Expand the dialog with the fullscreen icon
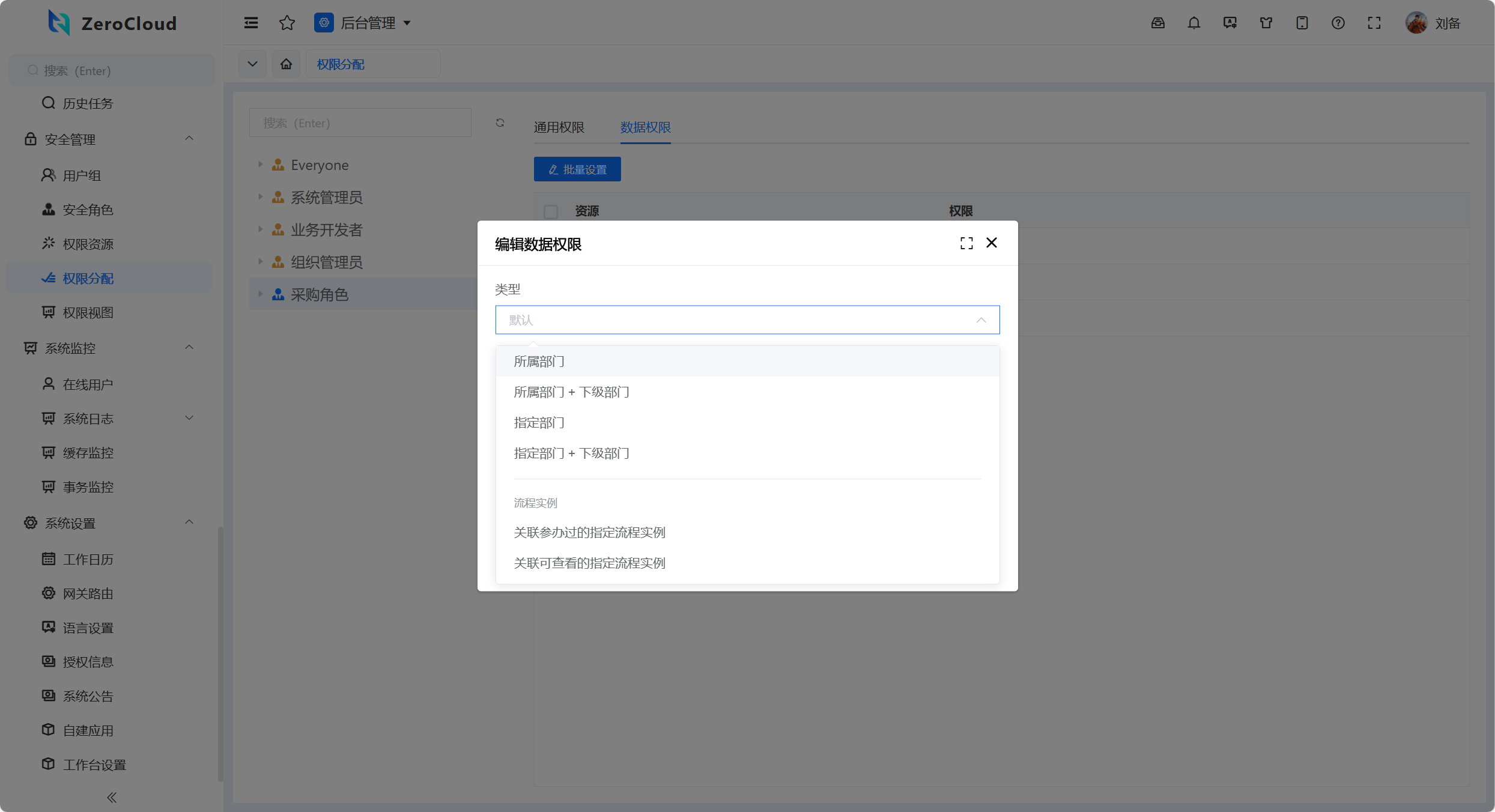Viewport: 1495px width, 812px height. click(966, 243)
